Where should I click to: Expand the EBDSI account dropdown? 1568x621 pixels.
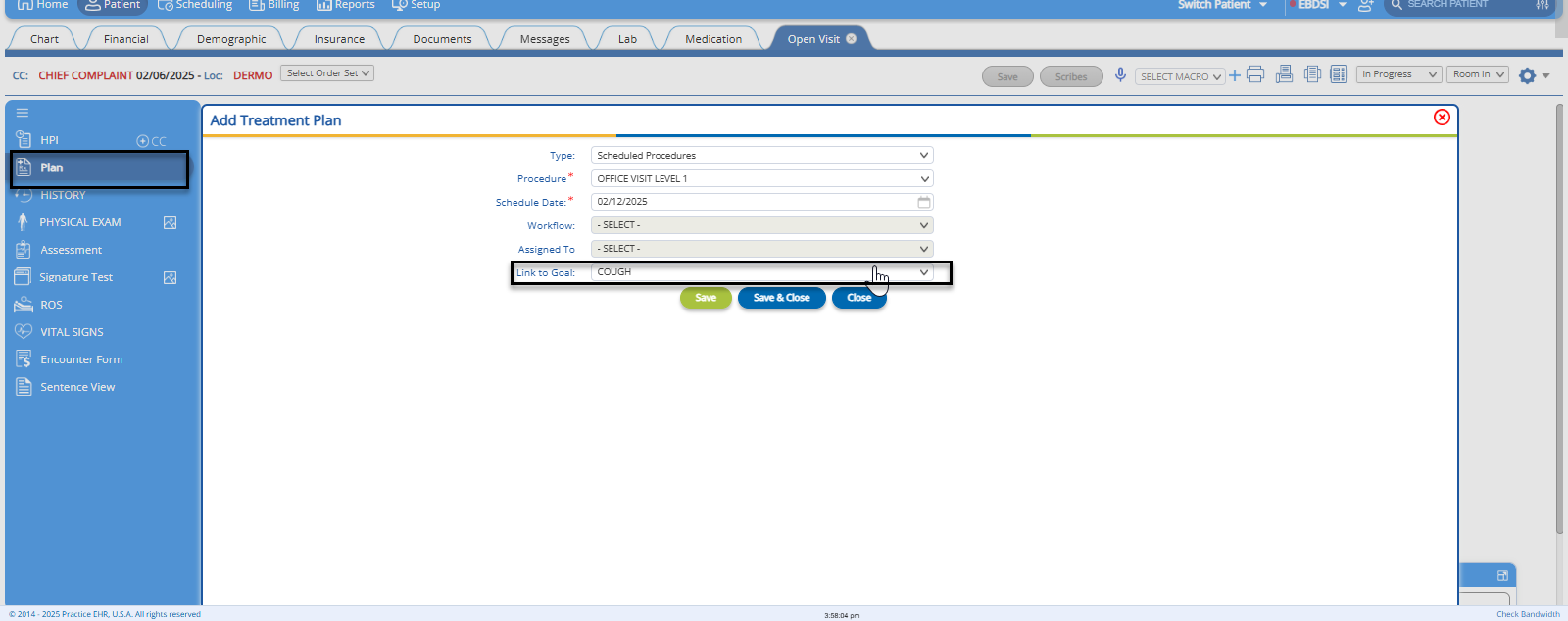[x=1321, y=5]
